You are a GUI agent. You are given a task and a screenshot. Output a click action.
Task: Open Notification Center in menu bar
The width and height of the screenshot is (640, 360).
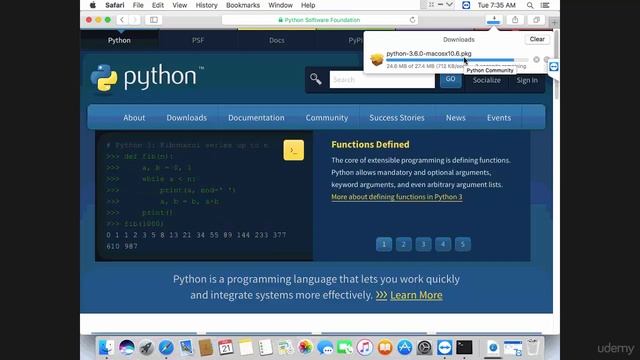click(544, 5)
